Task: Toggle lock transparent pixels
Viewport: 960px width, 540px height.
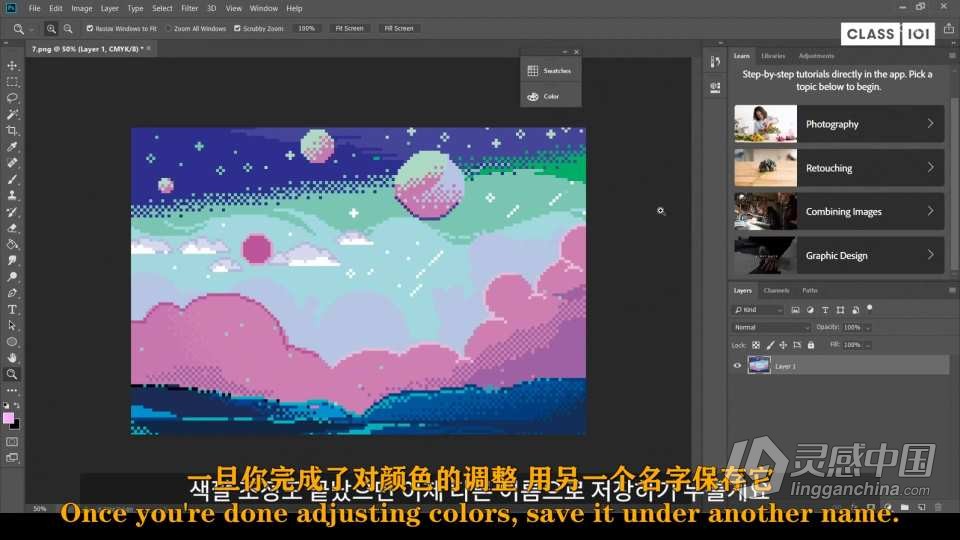Action: coord(756,345)
